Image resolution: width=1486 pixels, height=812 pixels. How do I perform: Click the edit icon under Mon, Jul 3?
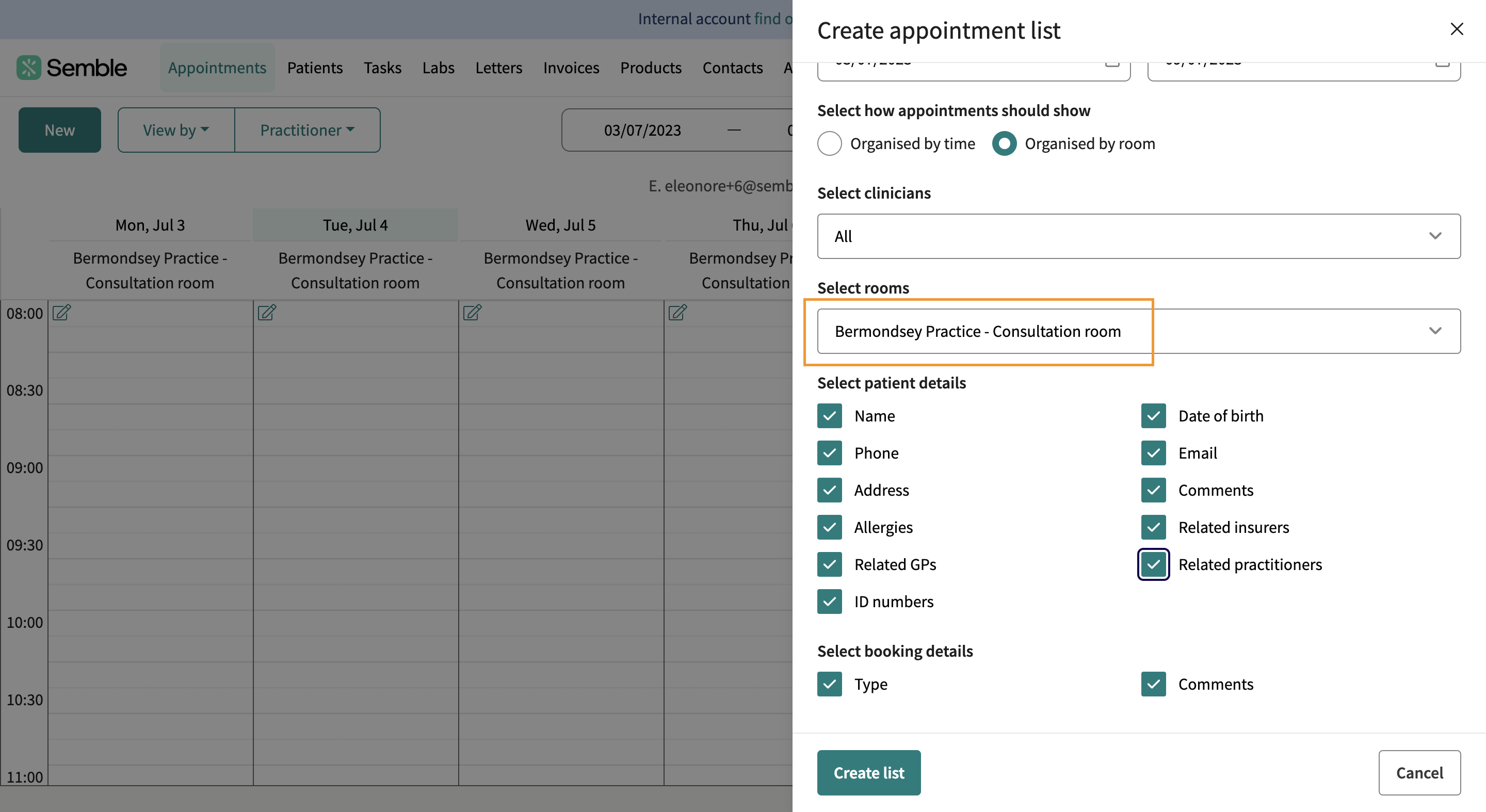(x=62, y=313)
